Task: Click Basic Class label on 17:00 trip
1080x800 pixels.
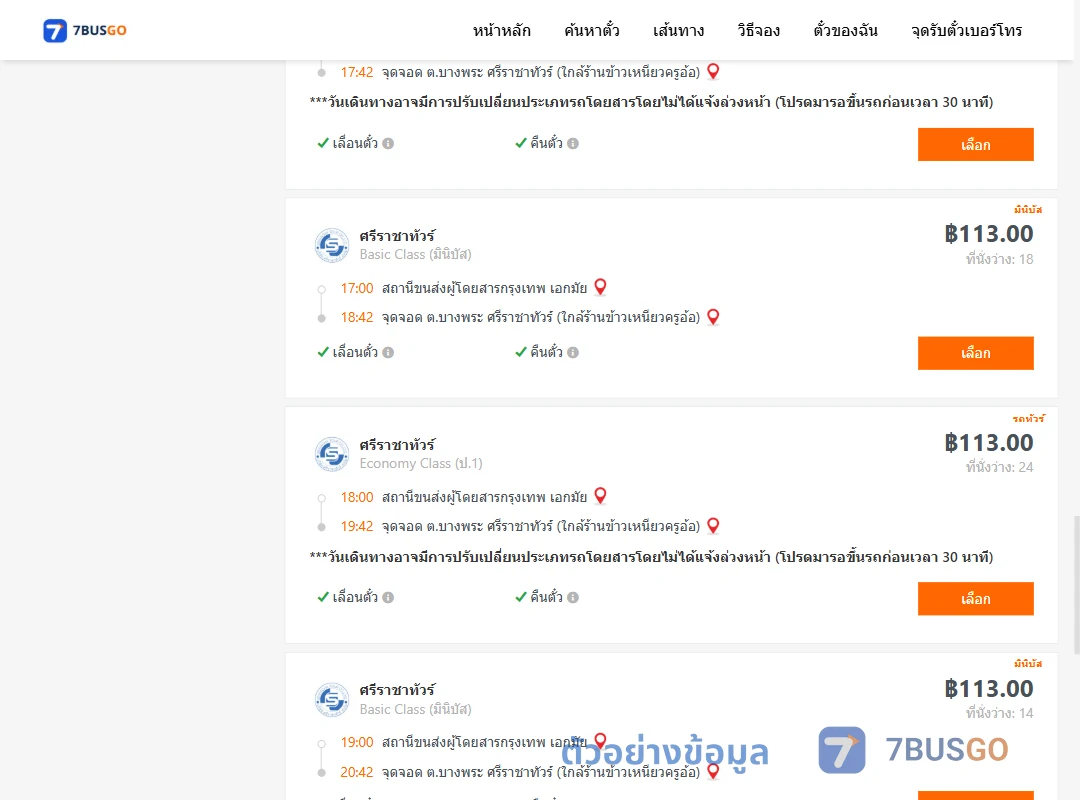Action: point(415,254)
